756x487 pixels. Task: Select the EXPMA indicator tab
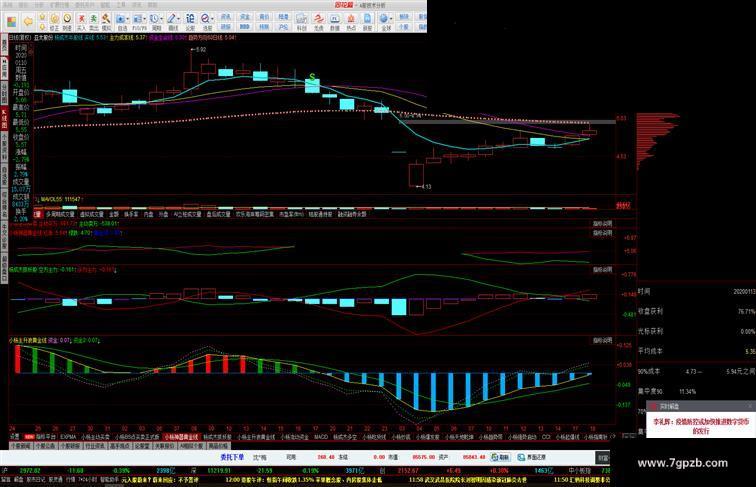(x=68, y=437)
